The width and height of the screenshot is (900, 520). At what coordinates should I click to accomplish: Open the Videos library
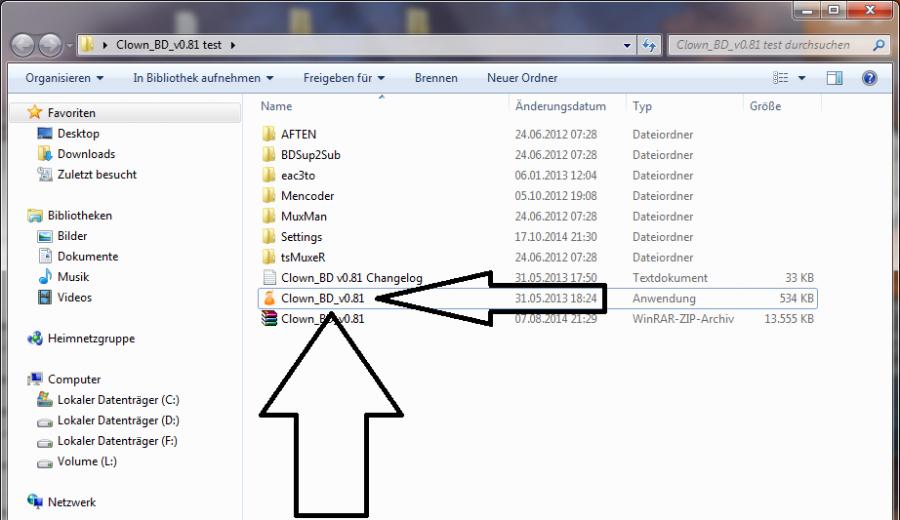[75, 298]
